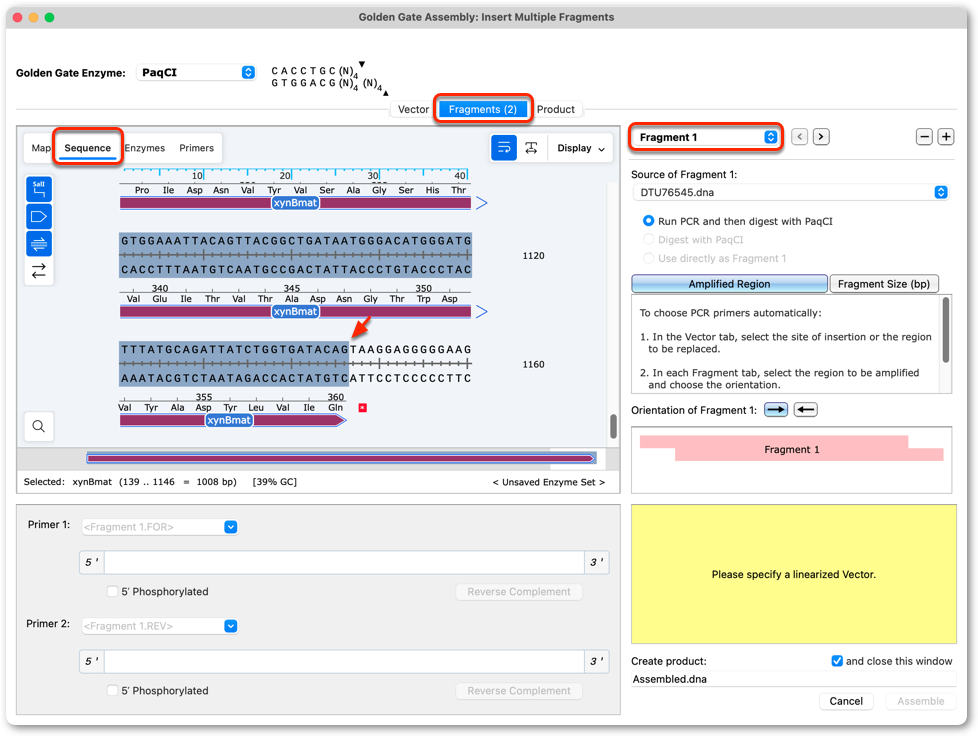Select the Amplified Region tab
Screen dimensions: 978x736
(x=729, y=284)
